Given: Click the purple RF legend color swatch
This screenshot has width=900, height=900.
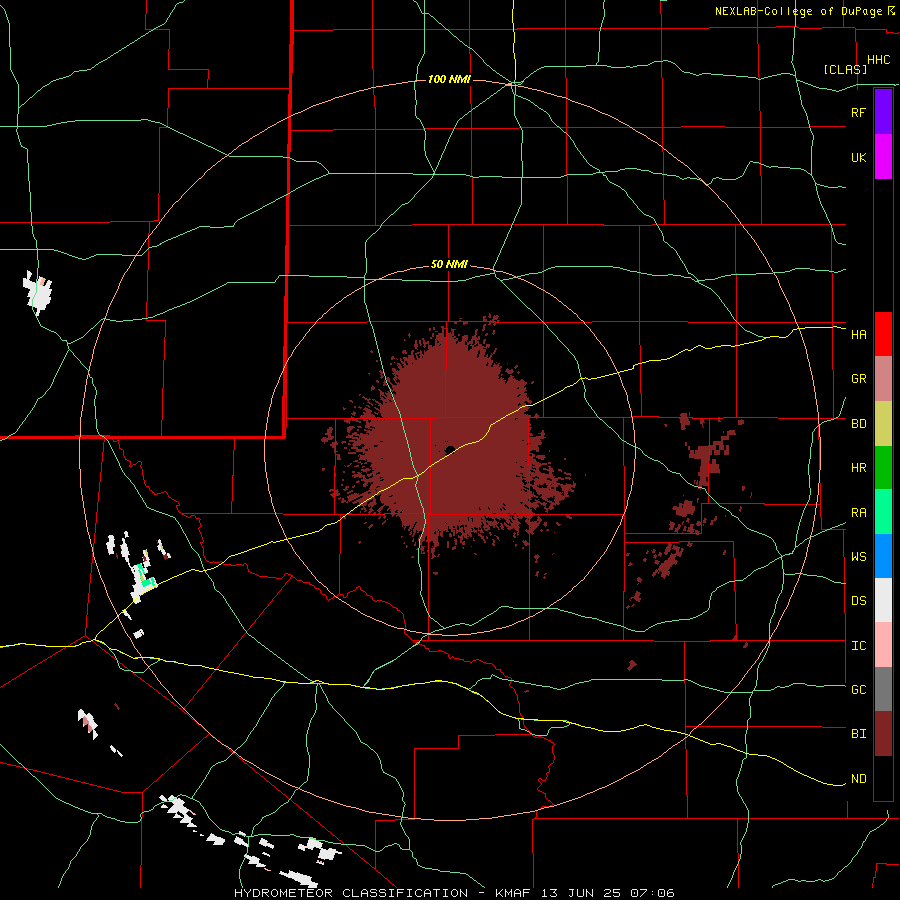Looking at the screenshot, I should coord(883,112).
